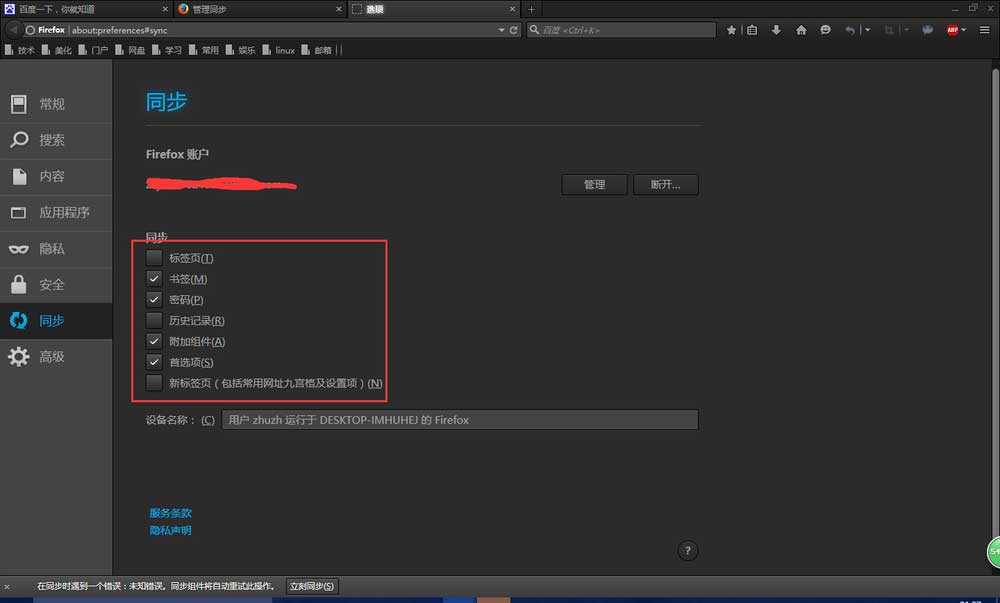
Task: Open the 技术 bookmark folder
Action: [x=20, y=50]
